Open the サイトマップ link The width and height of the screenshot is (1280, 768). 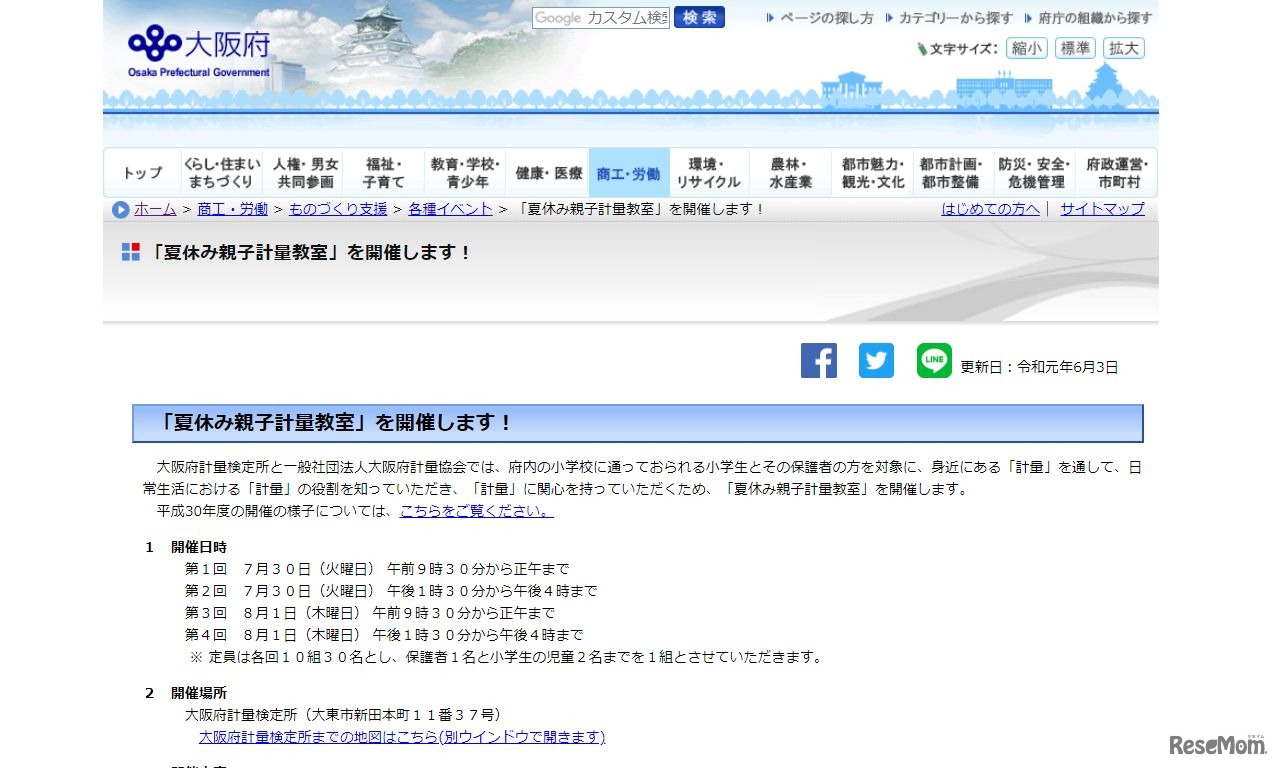click(x=1102, y=209)
